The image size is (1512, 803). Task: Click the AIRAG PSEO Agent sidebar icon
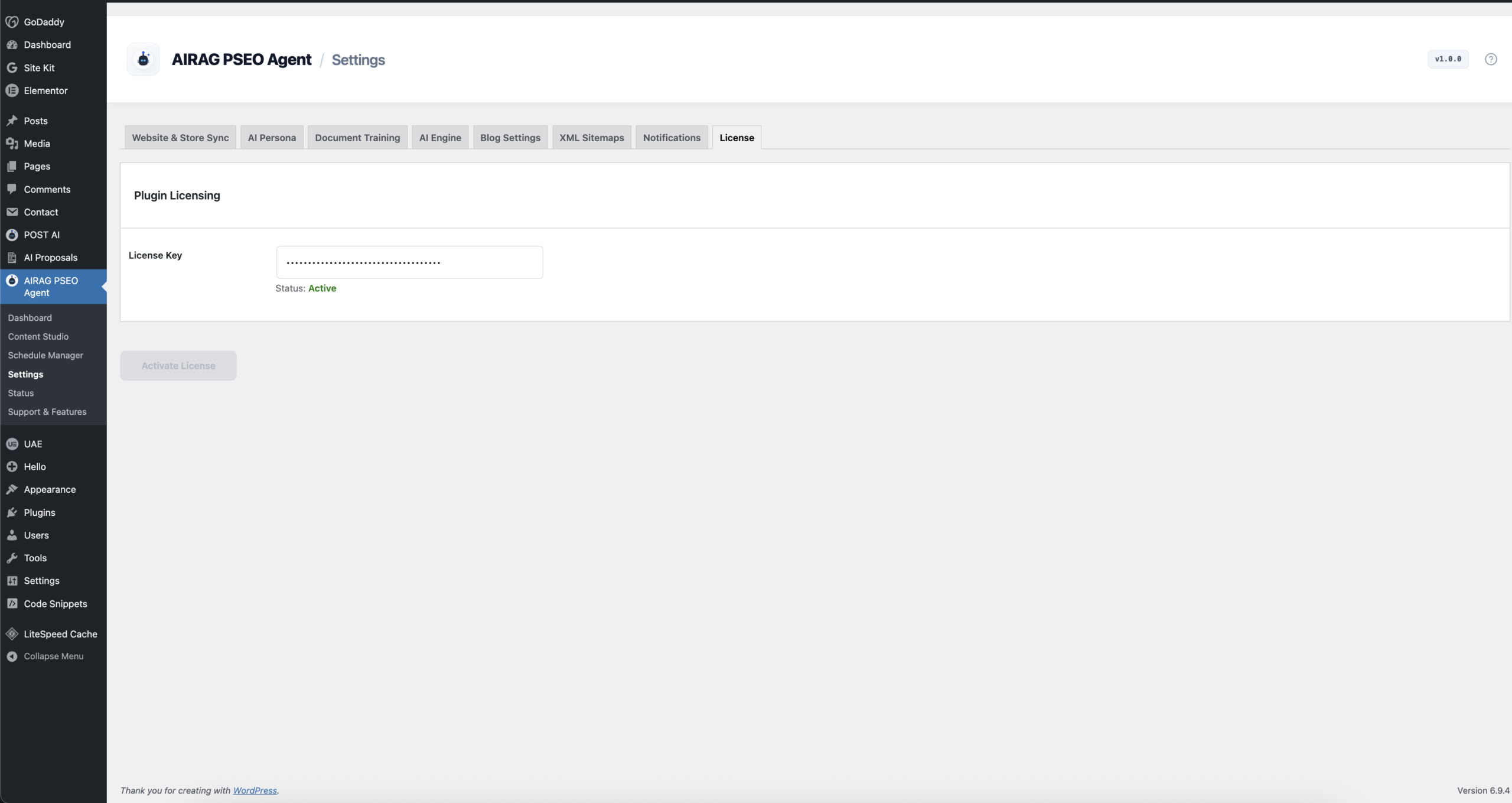(12, 281)
